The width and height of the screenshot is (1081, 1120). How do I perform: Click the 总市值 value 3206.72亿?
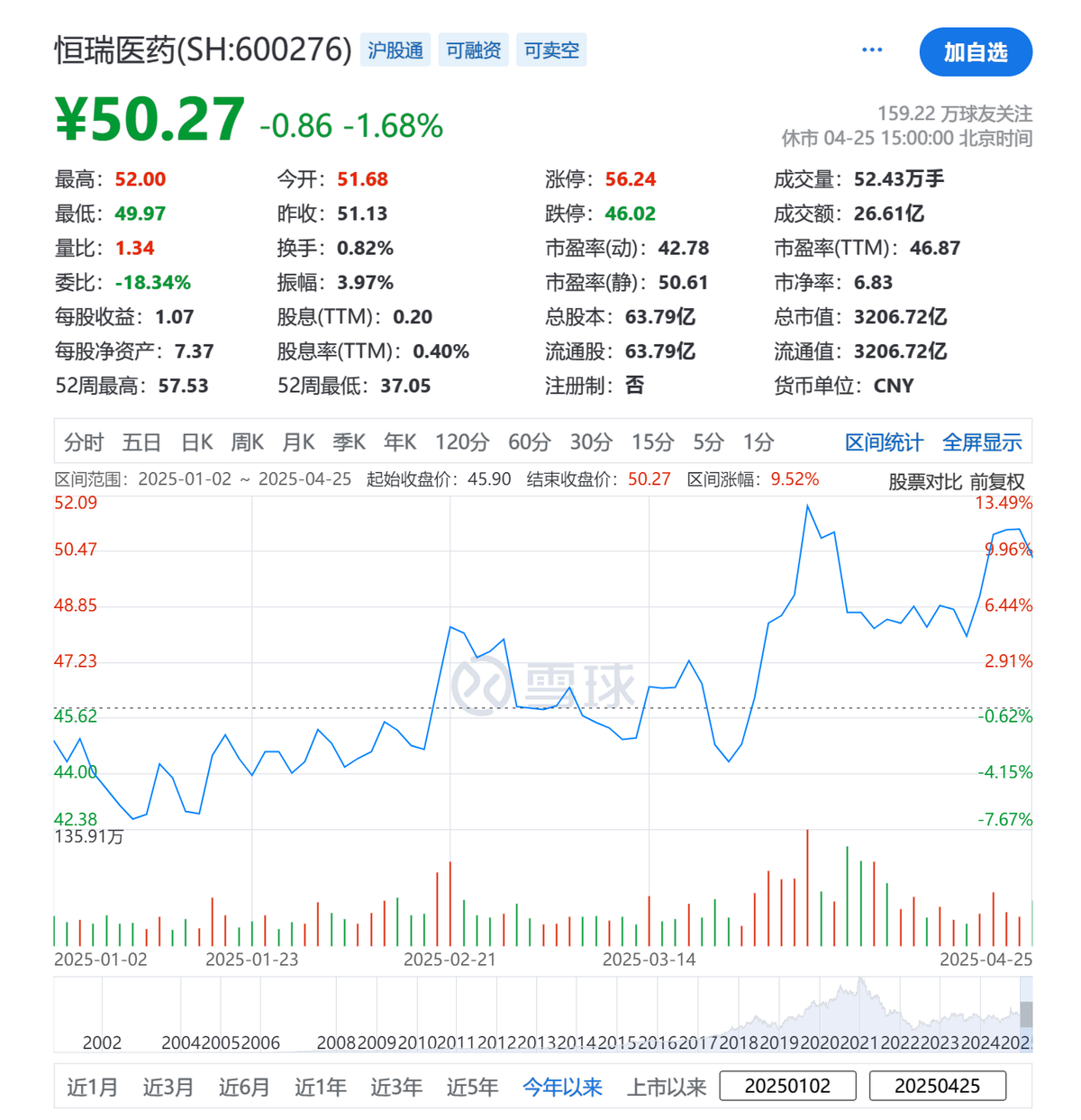pos(900,317)
